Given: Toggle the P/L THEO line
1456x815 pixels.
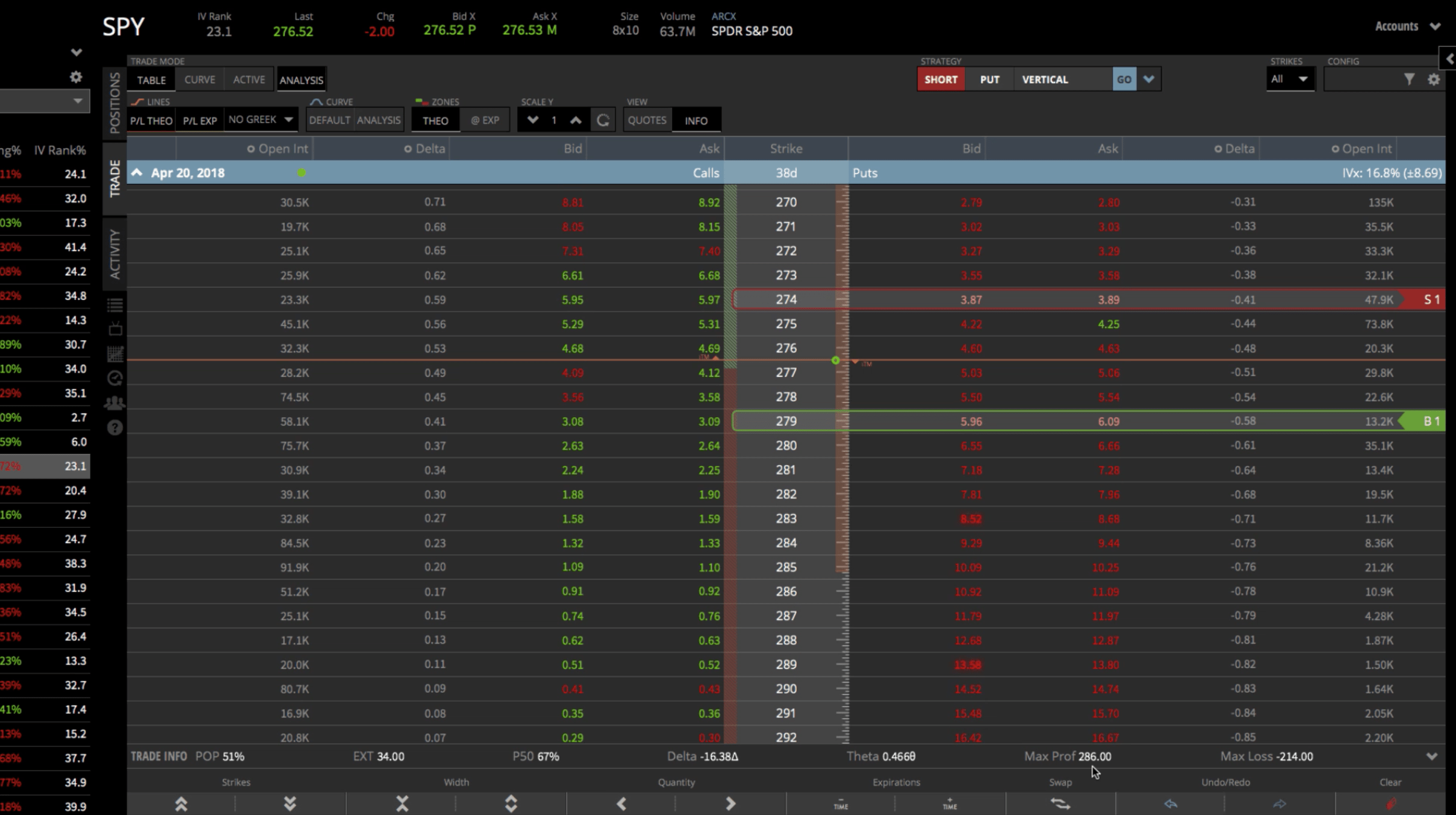Looking at the screenshot, I should coord(151,120).
